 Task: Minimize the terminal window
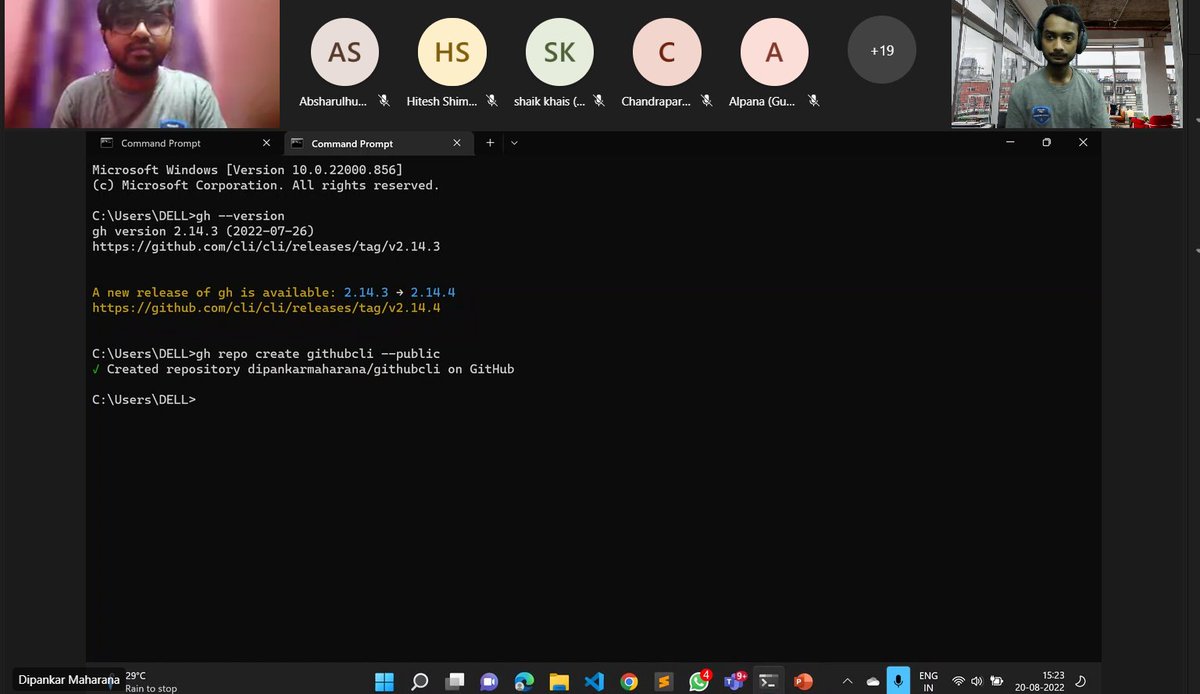coord(1010,143)
